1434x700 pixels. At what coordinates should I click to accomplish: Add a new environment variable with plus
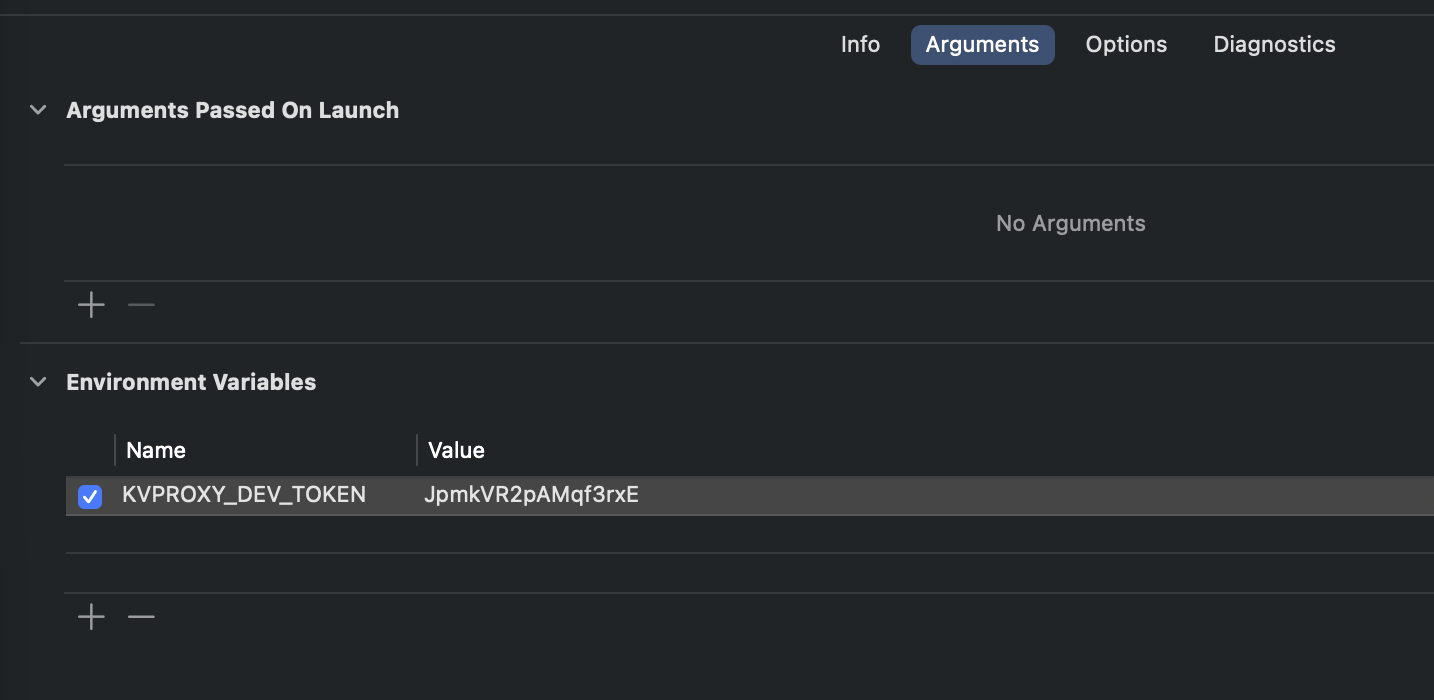point(91,617)
